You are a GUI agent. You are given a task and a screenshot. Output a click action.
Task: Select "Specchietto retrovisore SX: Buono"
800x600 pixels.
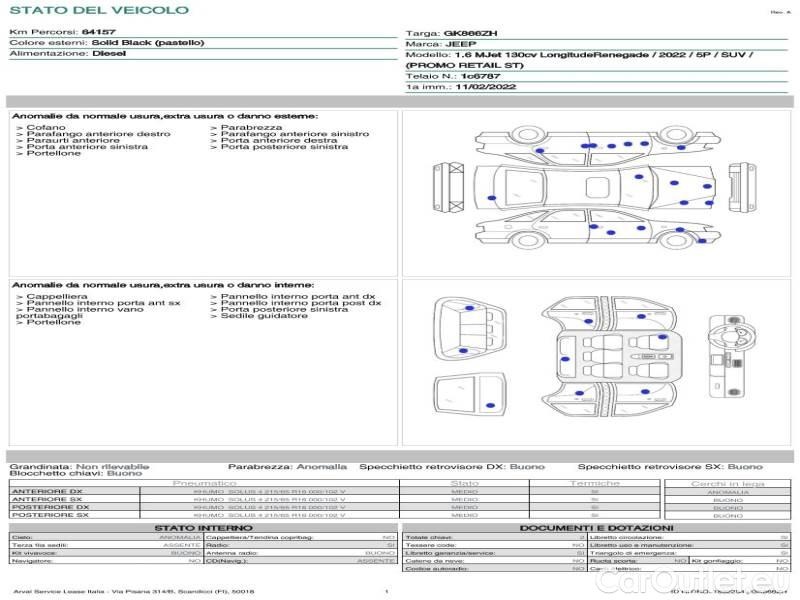click(670, 467)
